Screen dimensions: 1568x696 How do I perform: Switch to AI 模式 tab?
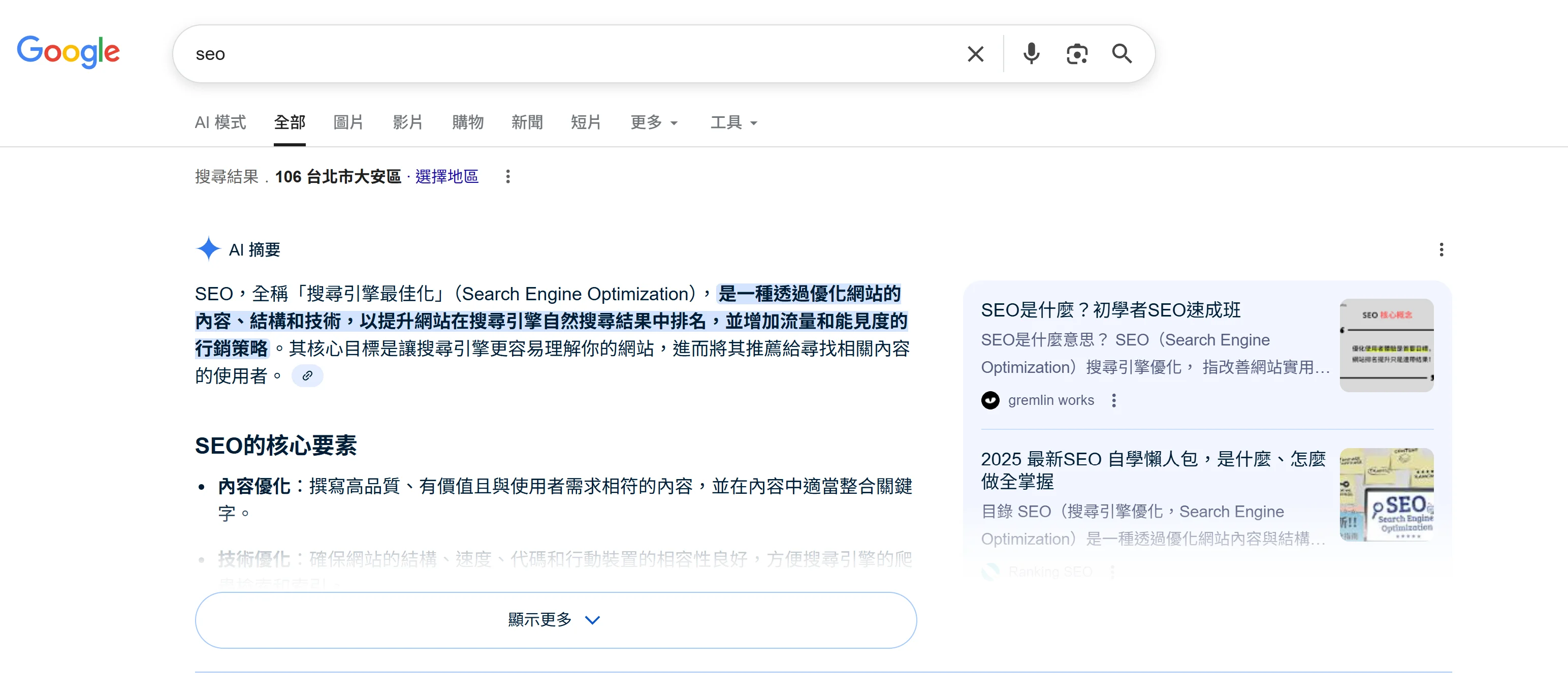pos(220,122)
